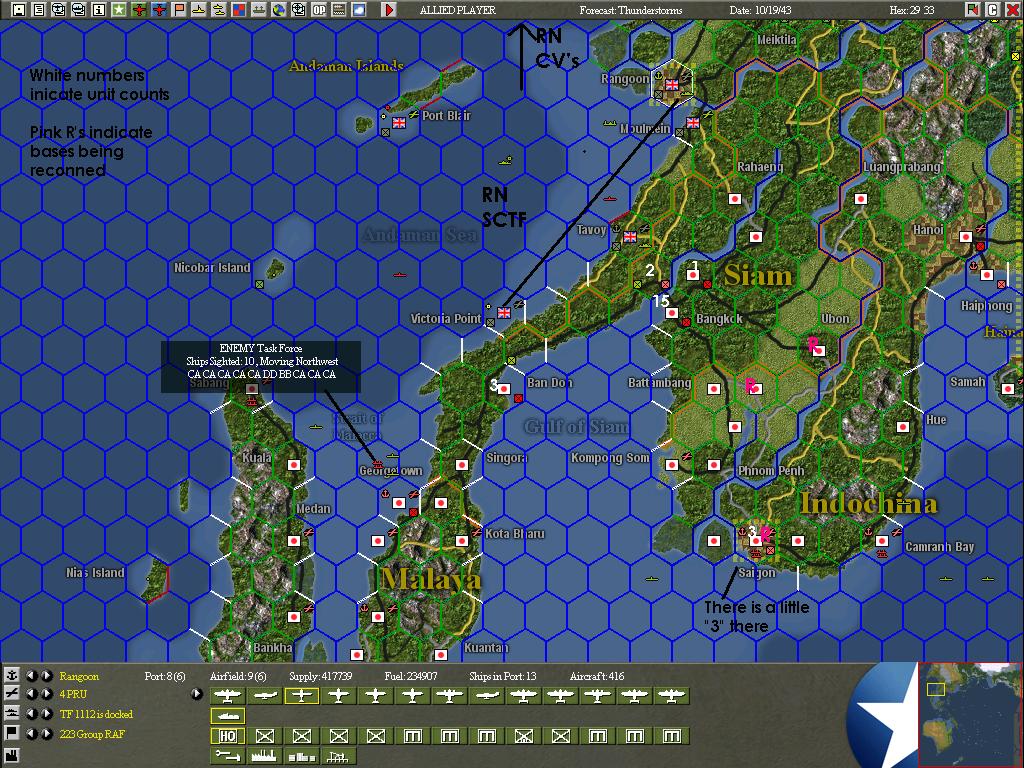Select the highlighted third aircraft unit icon
The width and height of the screenshot is (1024, 768).
(x=301, y=696)
